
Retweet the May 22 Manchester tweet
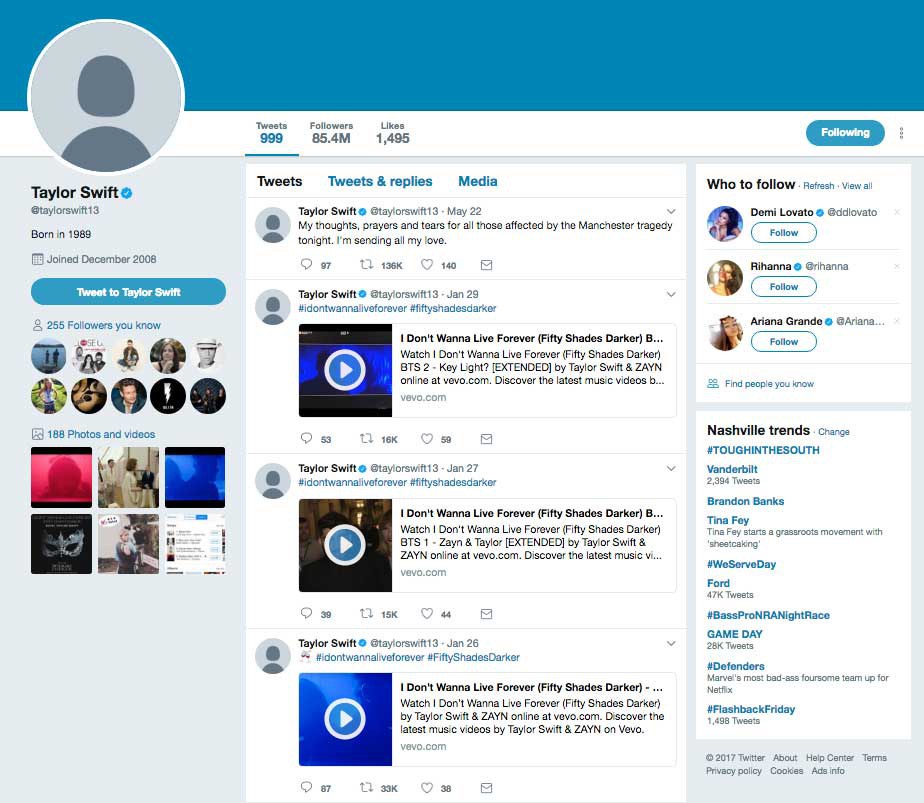coord(367,265)
